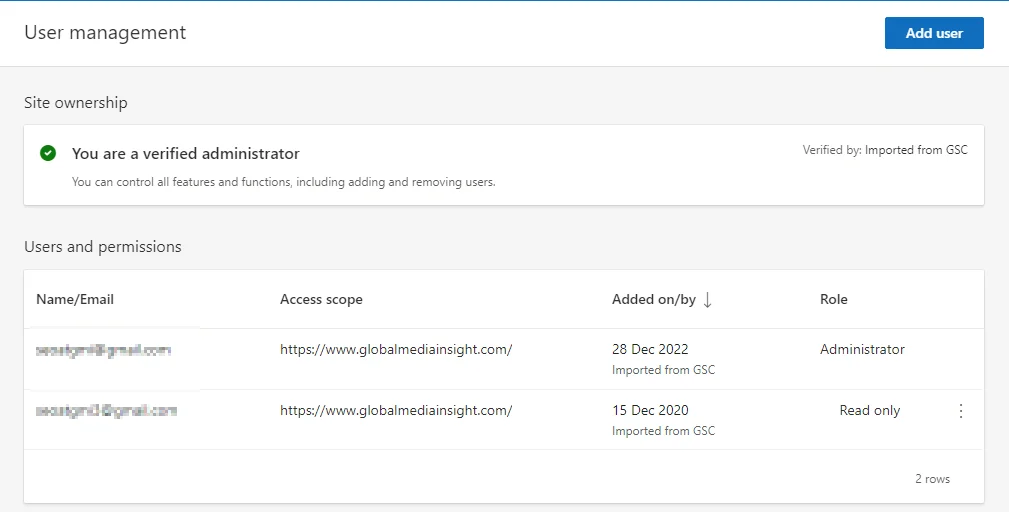Click the '2 rows' count in table footer
This screenshot has width=1009, height=512.
pos(932,479)
